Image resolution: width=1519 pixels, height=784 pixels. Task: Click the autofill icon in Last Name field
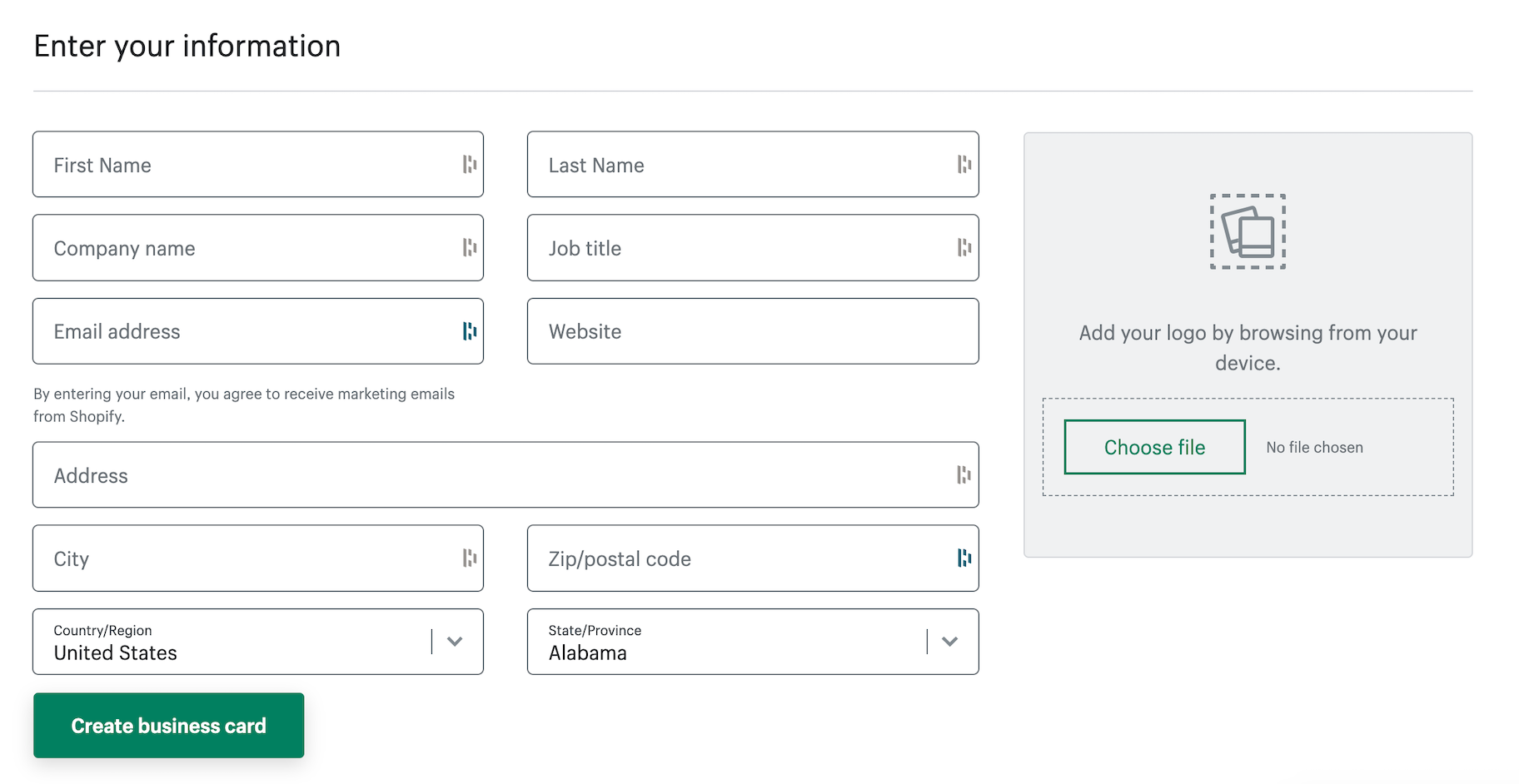tap(964, 165)
